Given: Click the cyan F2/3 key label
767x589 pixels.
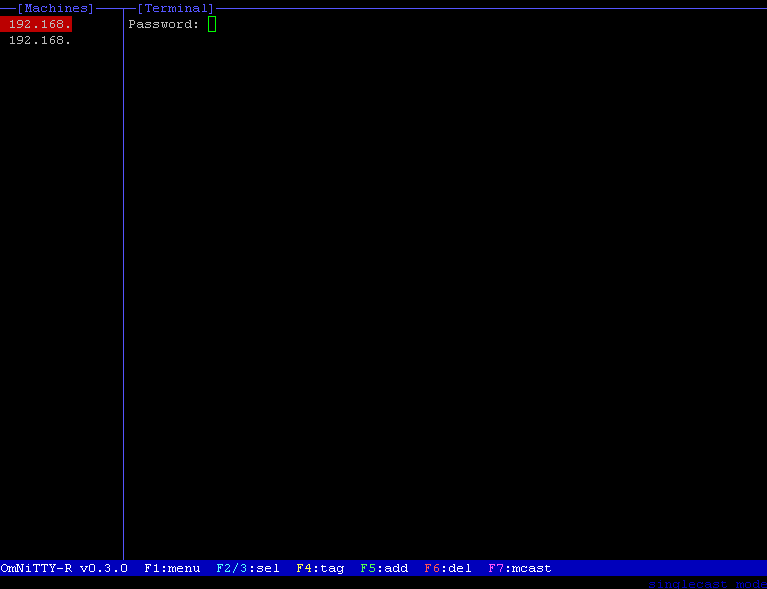Looking at the screenshot, I should pyautogui.click(x=232, y=568).
